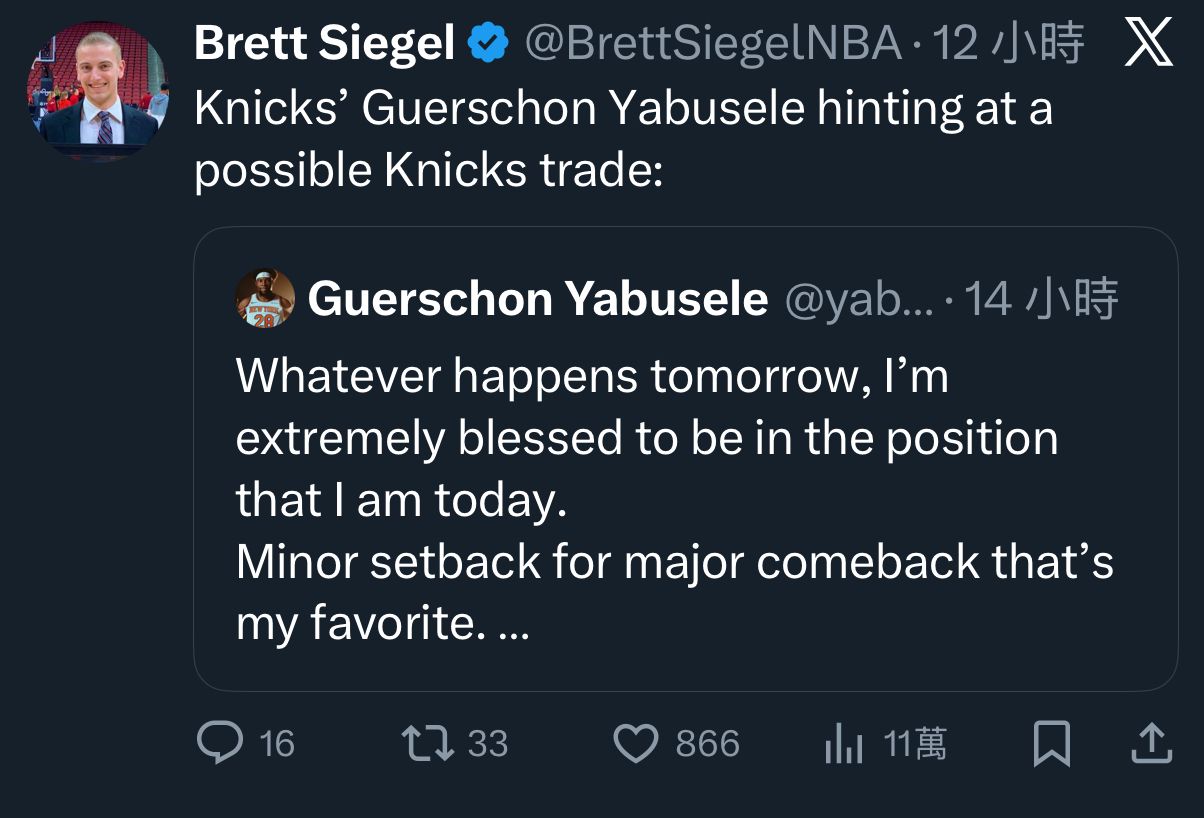Share the tweet using the upload arrow icon
1204x818 pixels.
[x=1150, y=743]
